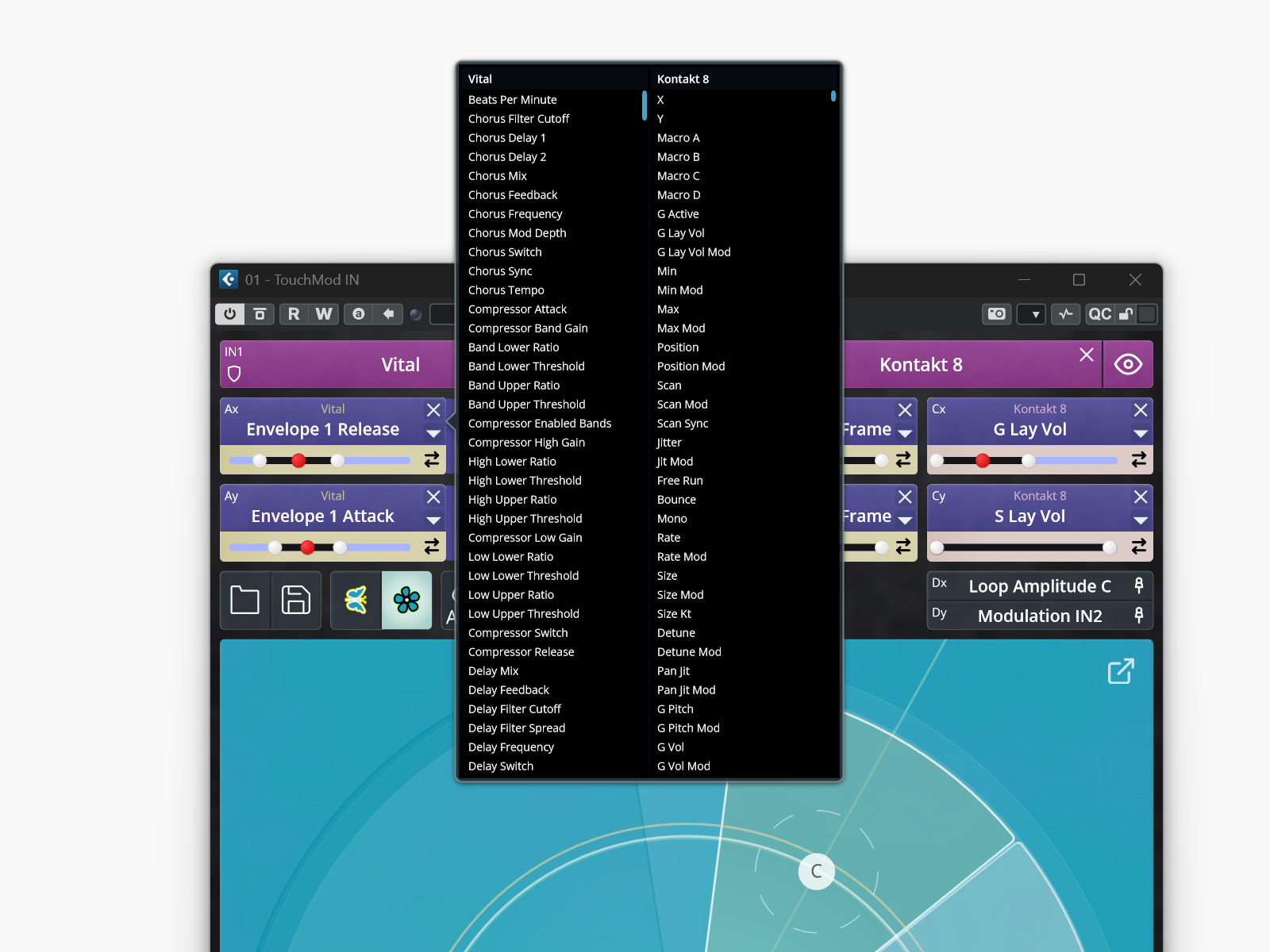This screenshot has width=1270, height=952.
Task: Select the butterfly mode icon
Action: (356, 600)
